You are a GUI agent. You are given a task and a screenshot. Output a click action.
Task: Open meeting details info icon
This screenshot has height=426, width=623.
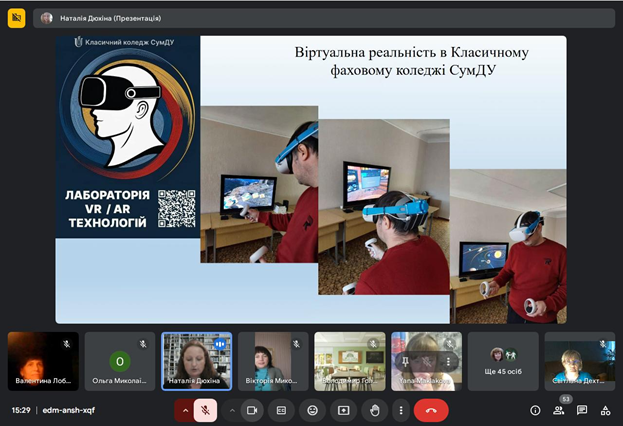535,410
